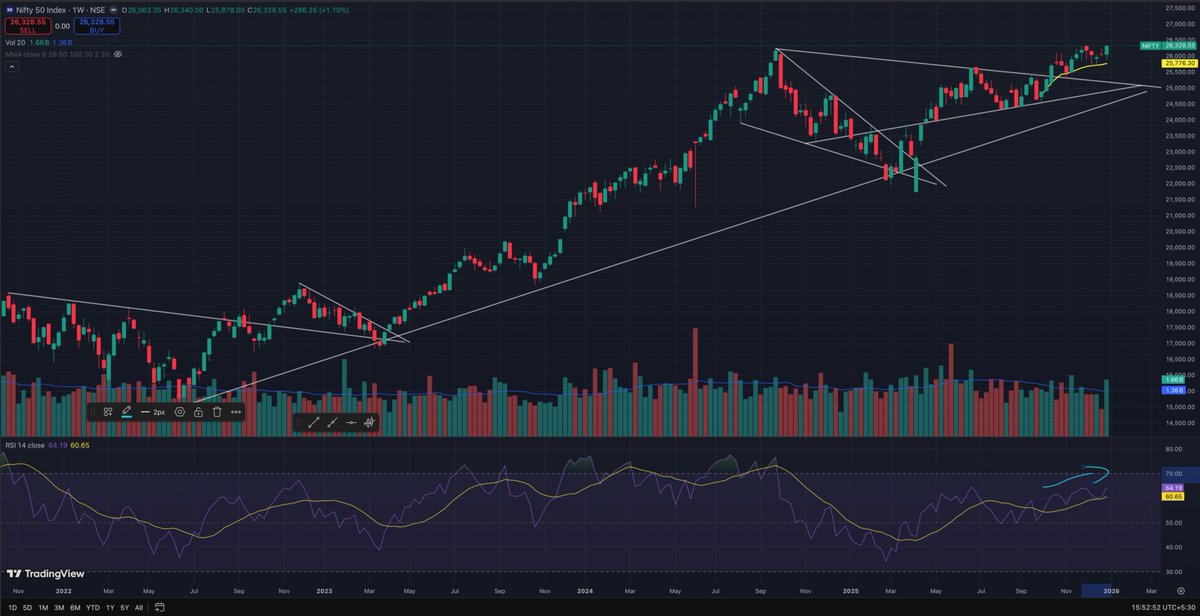Click the 1.66B volume value tag
Viewport: 1200px width, 616px height.
point(1173,380)
